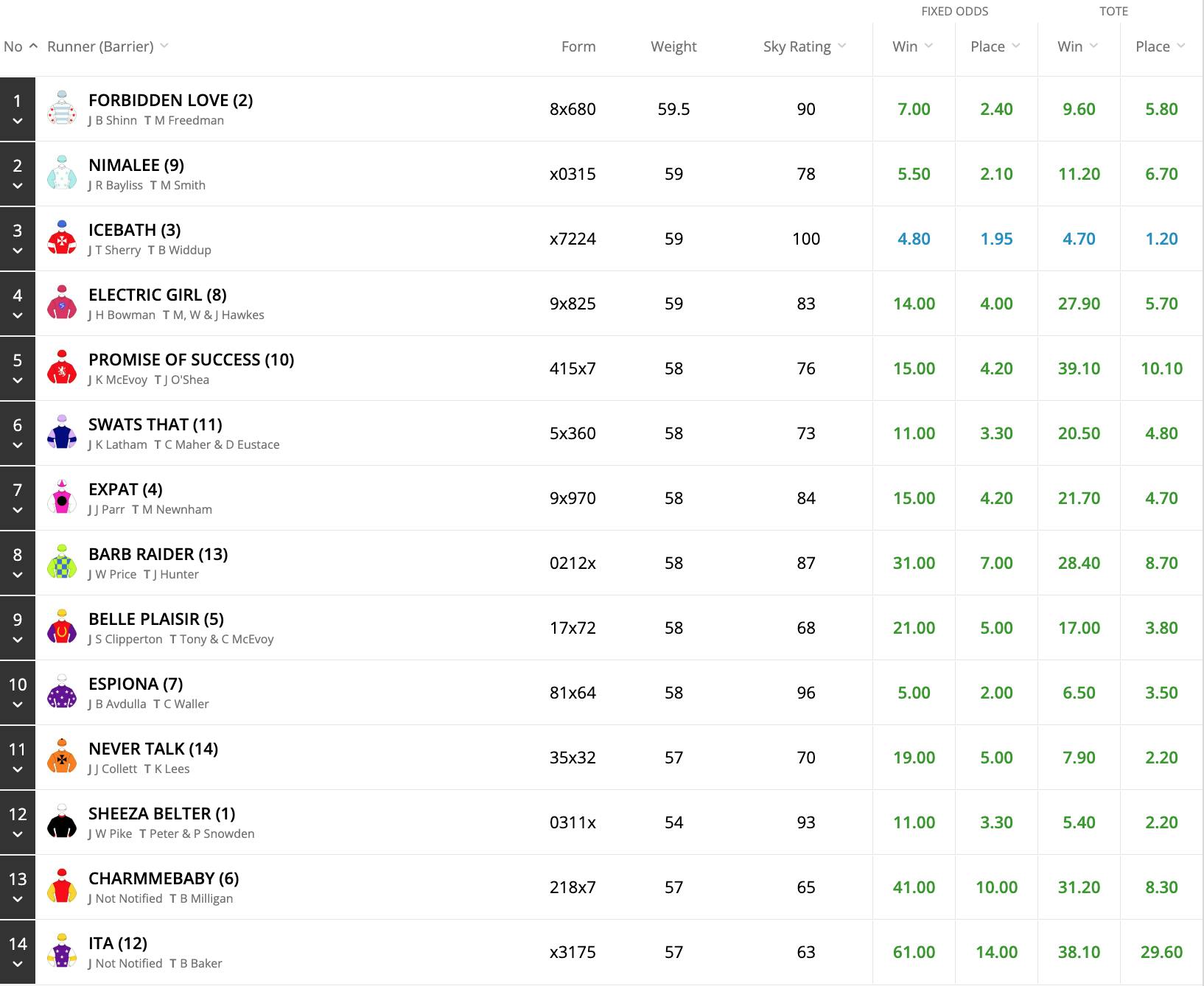This screenshot has width=1204, height=986.
Task: Open ICEBATH (3) runner name
Action: (x=134, y=230)
